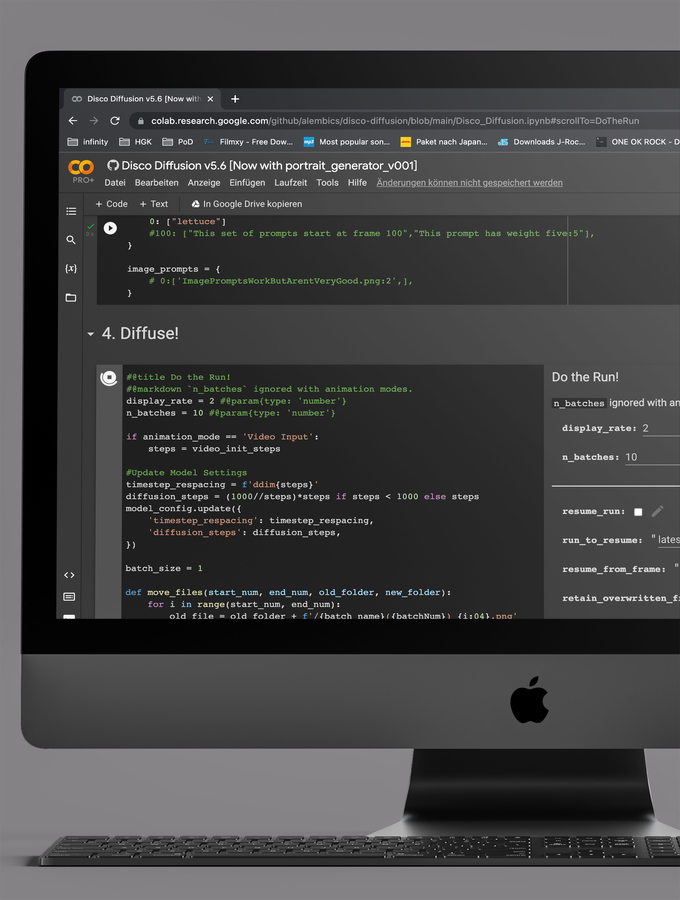
Task: Click the display_rate input field
Action: [x=660, y=428]
